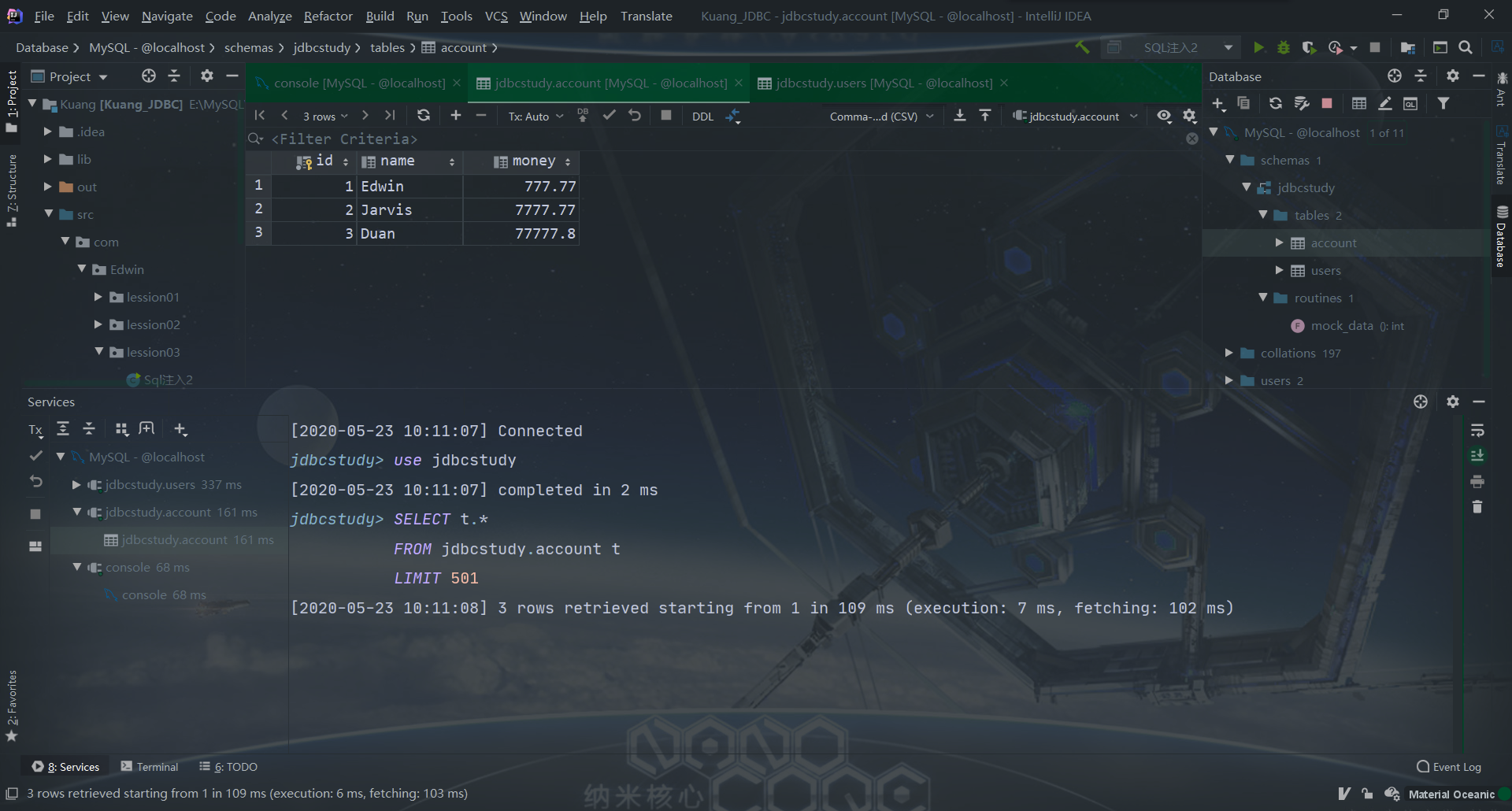Run with Coverage icon in main toolbar

pos(1309,48)
